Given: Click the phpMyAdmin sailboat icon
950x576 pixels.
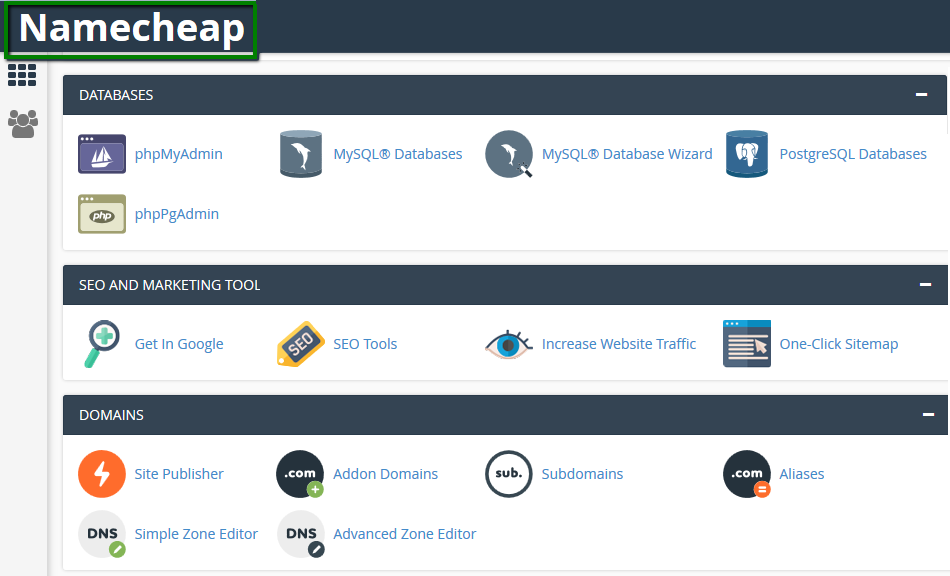Looking at the screenshot, I should pos(102,154).
